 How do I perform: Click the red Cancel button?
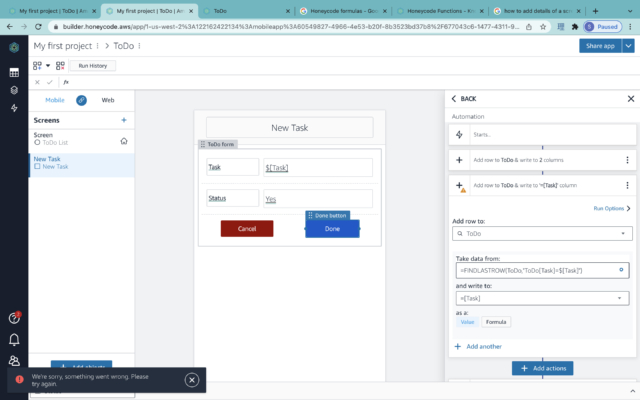[247, 229]
